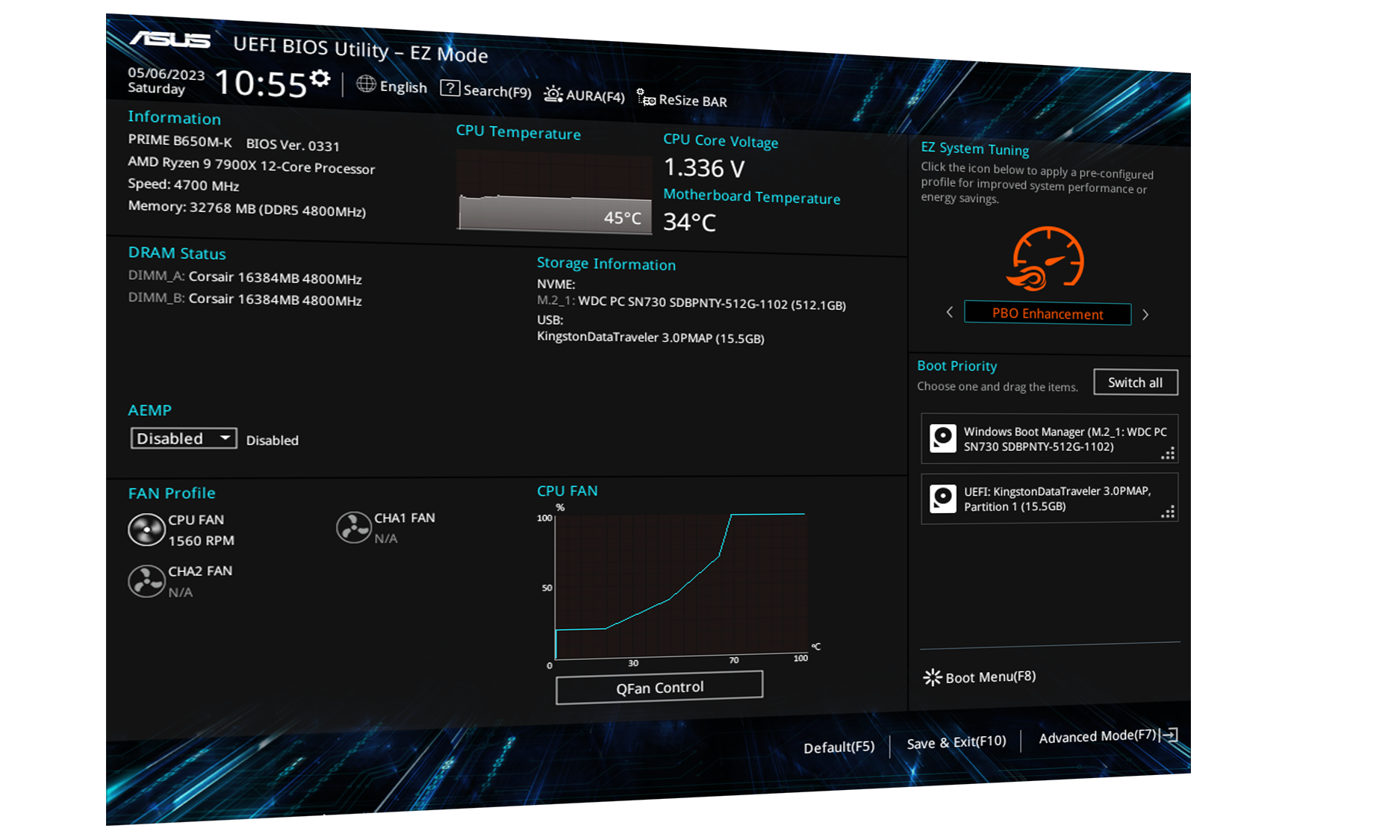Click the date 05/06/2023
The width and height of the screenshot is (1400, 840).
point(166,73)
